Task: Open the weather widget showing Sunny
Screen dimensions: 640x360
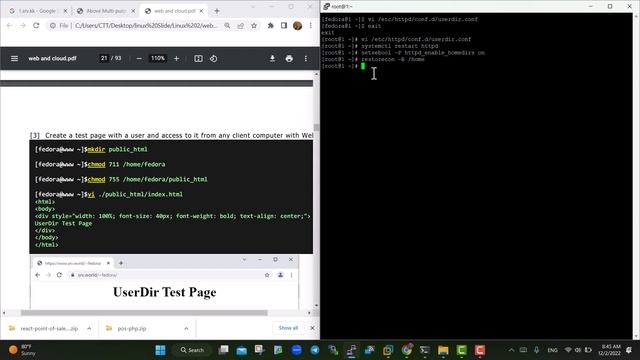Action: [x=23, y=350]
